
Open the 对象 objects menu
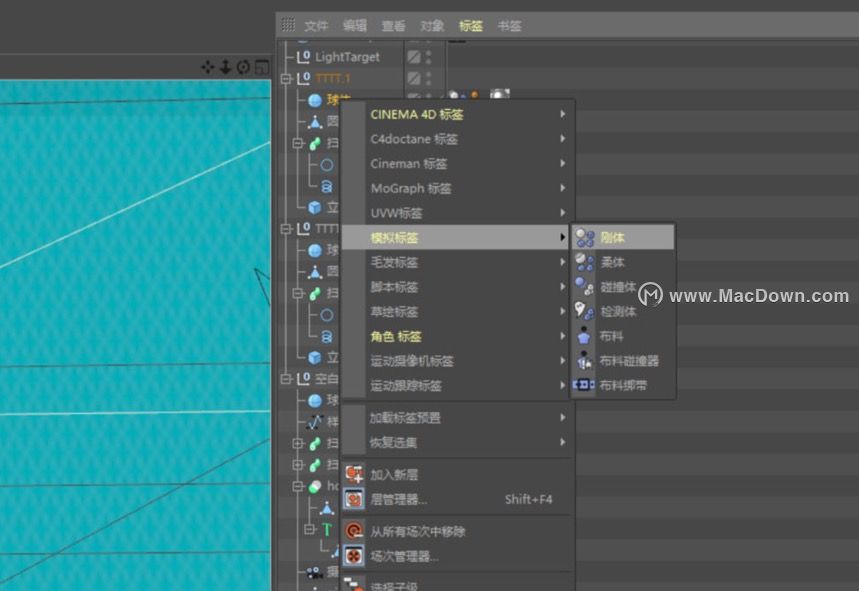(x=432, y=26)
